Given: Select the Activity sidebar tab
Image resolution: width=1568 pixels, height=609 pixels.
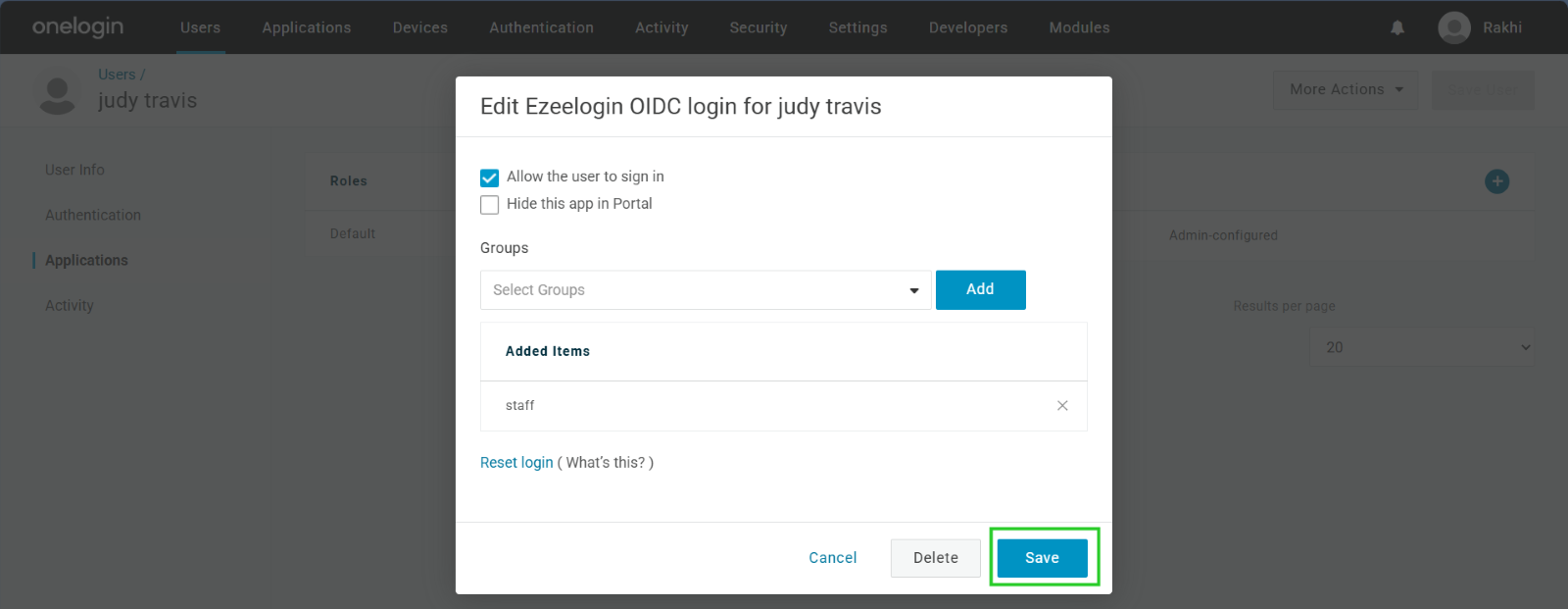Looking at the screenshot, I should coord(70,305).
